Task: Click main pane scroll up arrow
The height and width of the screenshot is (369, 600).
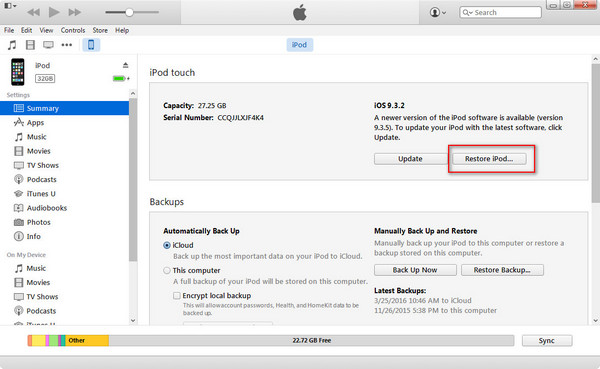Action: click(x=595, y=59)
